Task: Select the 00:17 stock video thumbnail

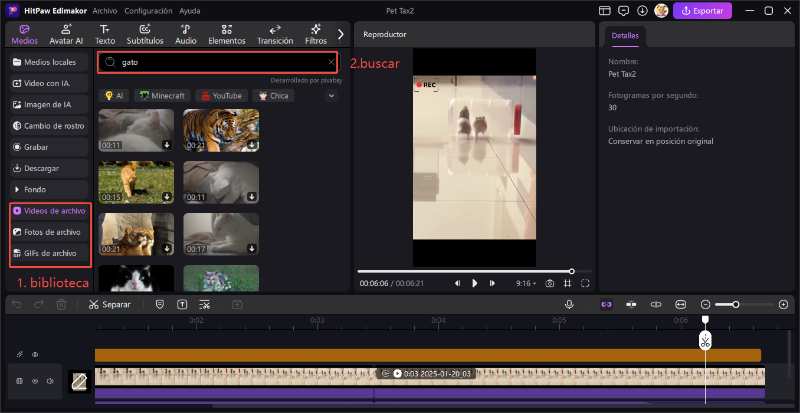Action: click(x=221, y=234)
